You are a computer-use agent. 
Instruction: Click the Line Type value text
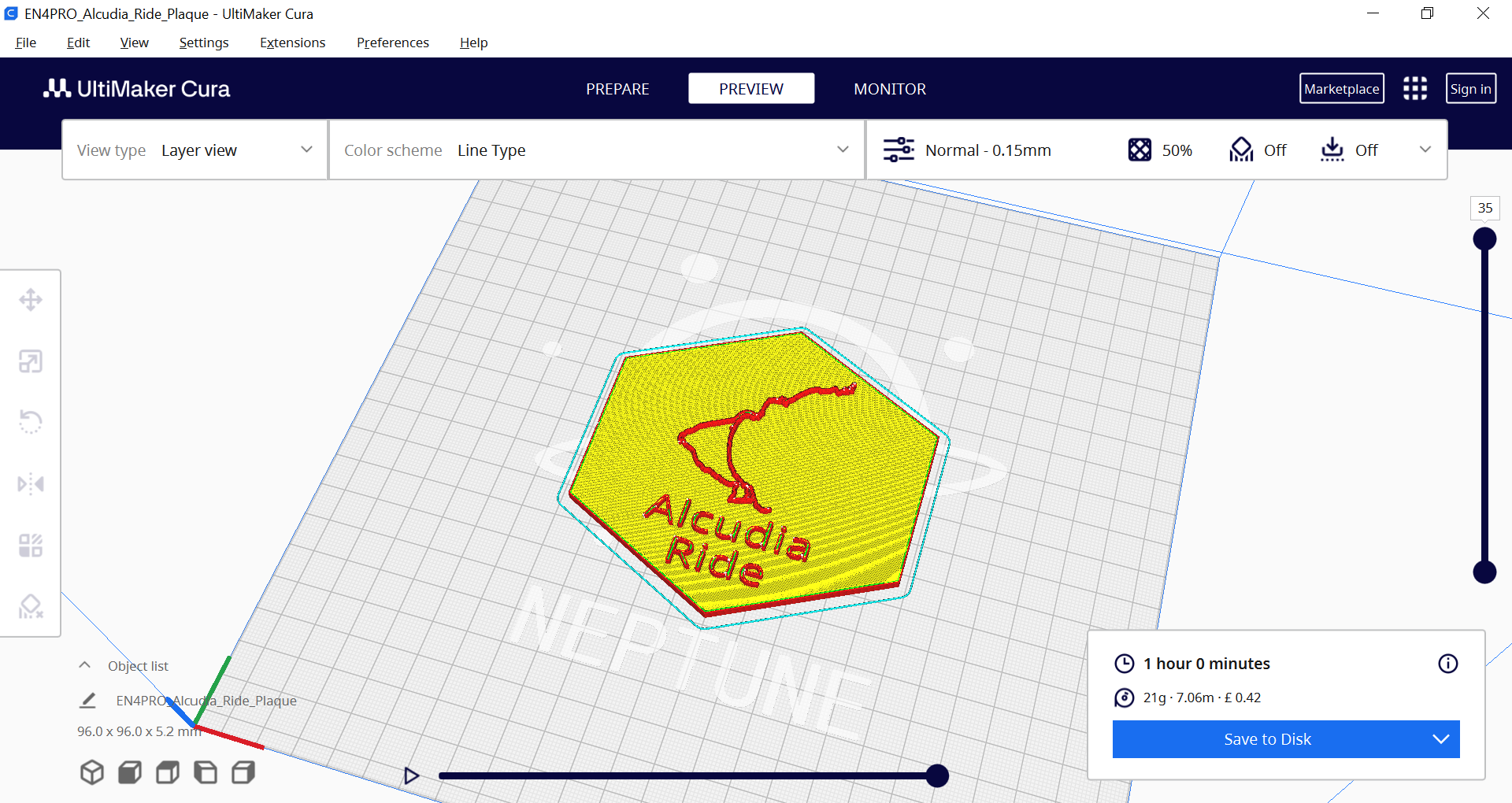tap(491, 150)
